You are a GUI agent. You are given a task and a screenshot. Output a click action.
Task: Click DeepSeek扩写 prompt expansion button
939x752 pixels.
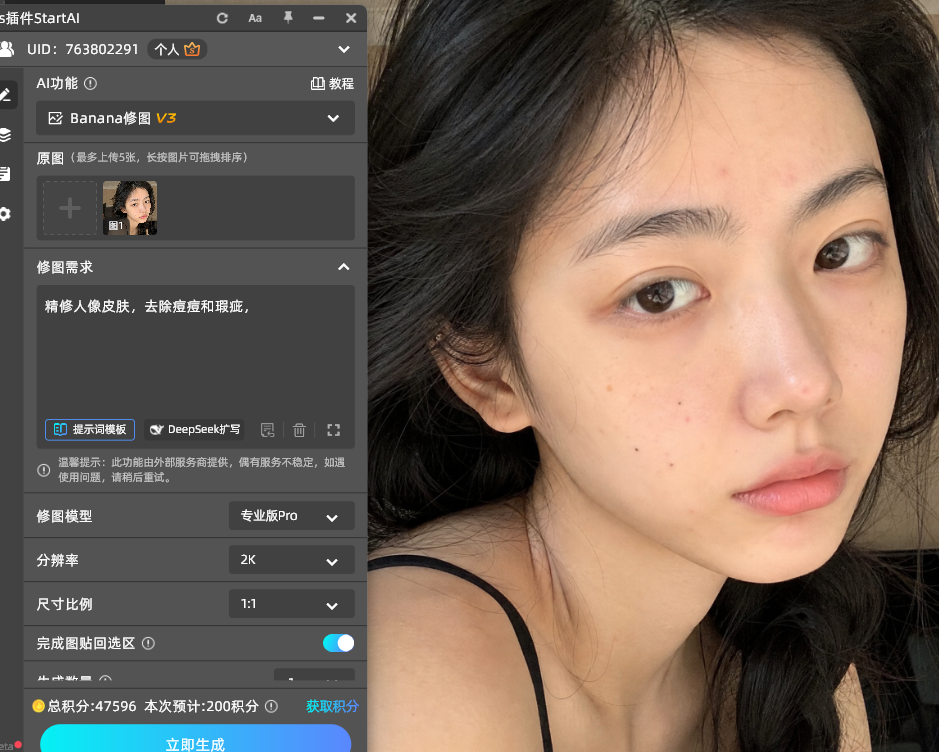pyautogui.click(x=194, y=429)
